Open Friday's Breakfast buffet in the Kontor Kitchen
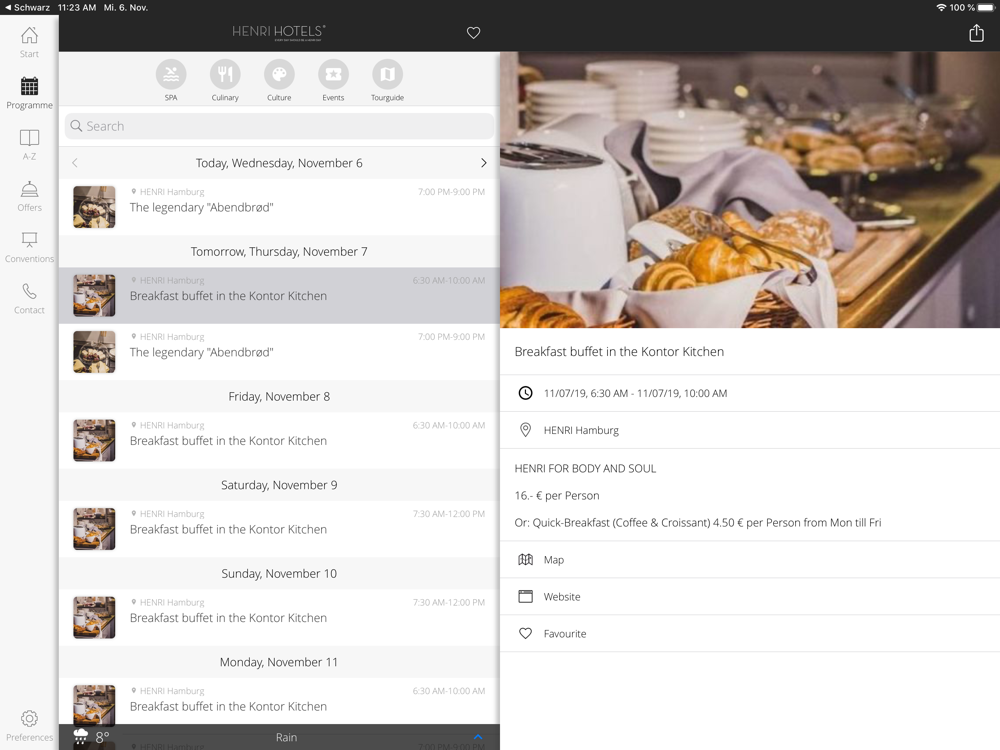Image resolution: width=1000 pixels, height=750 pixels. (x=279, y=441)
